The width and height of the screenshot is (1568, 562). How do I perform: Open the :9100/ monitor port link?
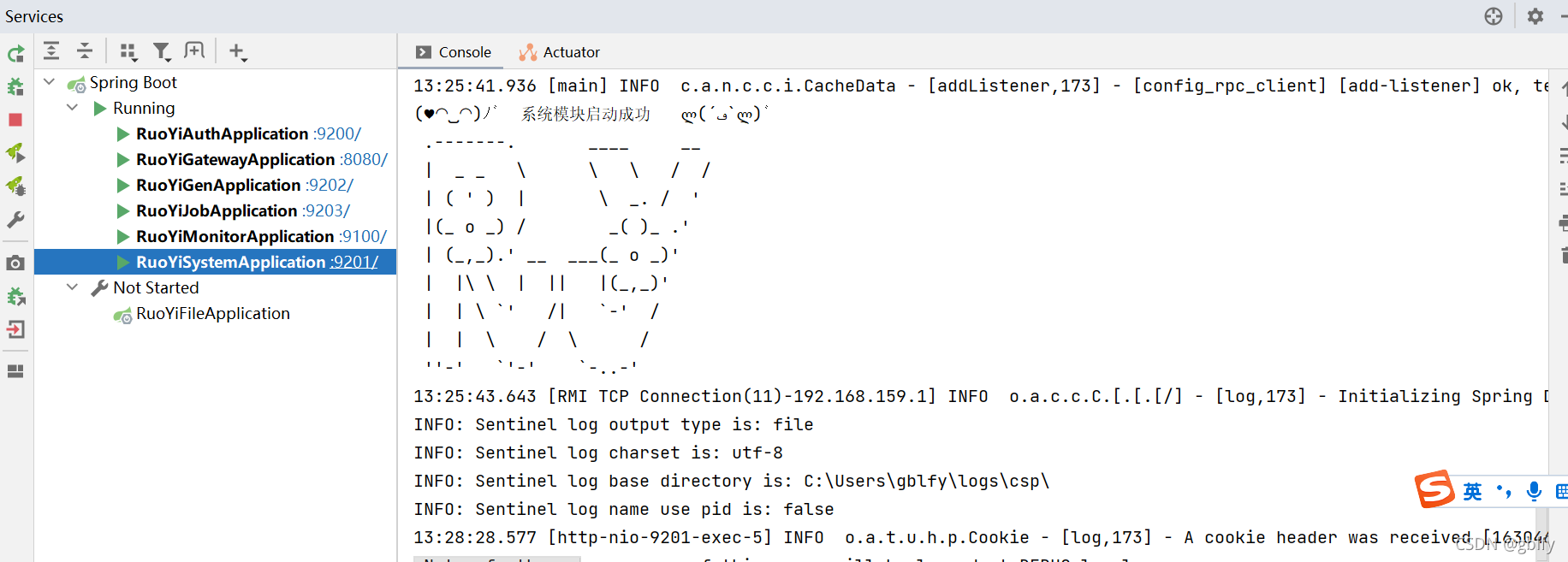click(363, 236)
